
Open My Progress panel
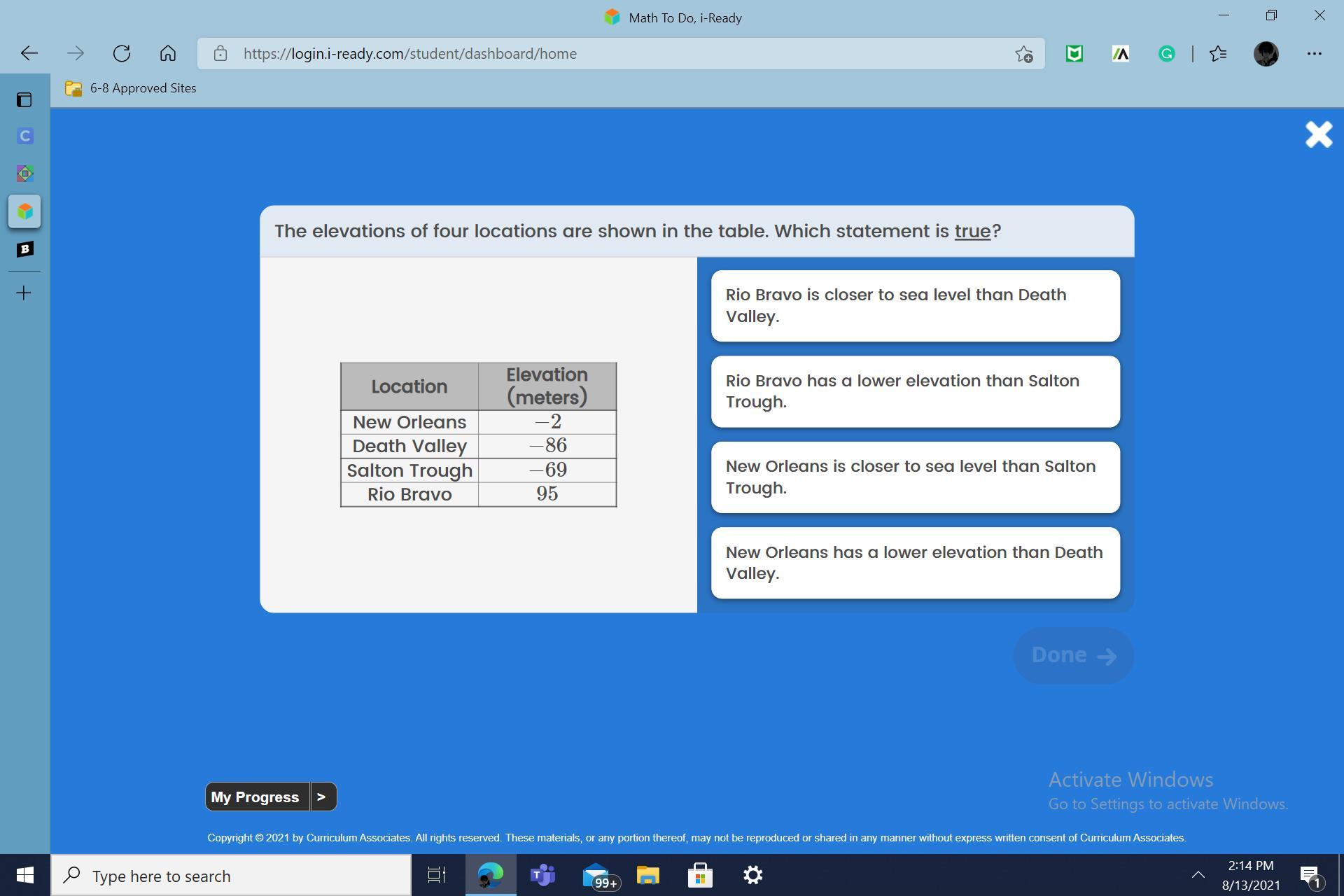tap(256, 797)
